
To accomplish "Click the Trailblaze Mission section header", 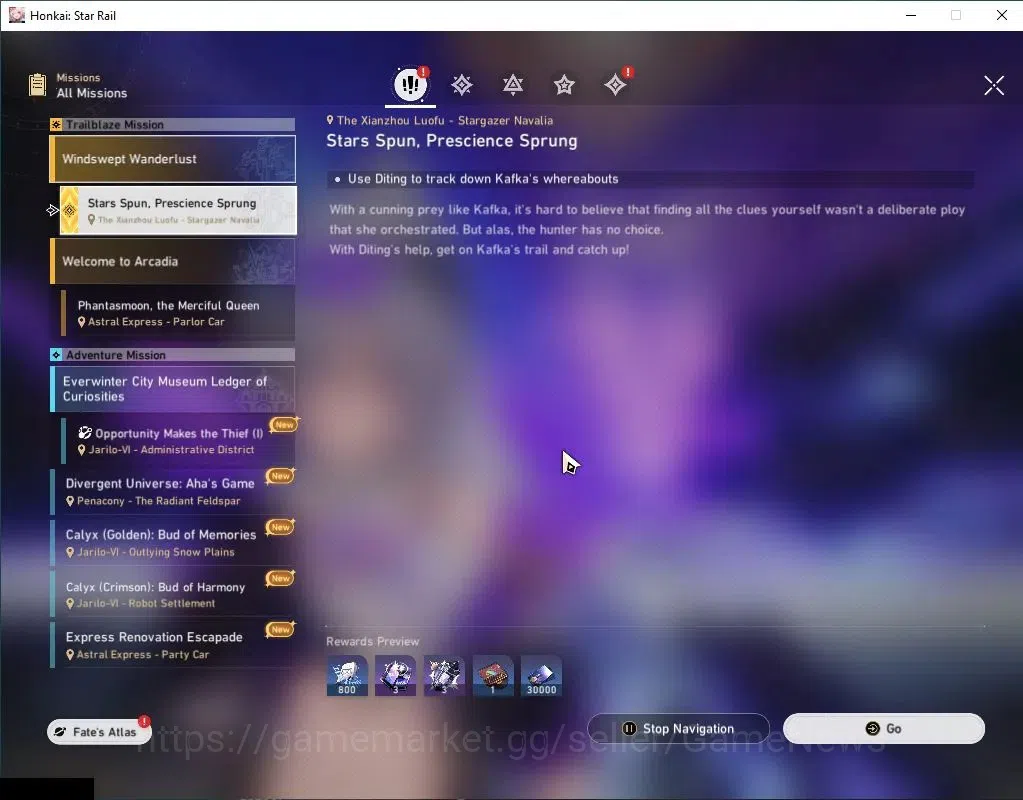I will (x=172, y=124).
